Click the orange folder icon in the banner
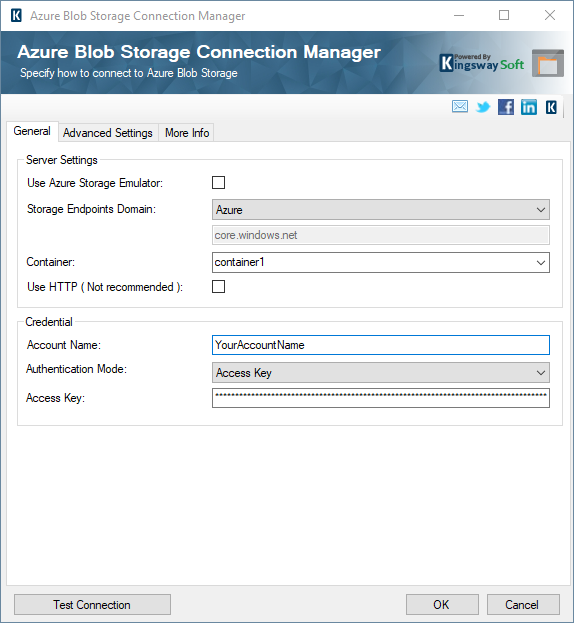The image size is (574, 623). tap(548, 63)
